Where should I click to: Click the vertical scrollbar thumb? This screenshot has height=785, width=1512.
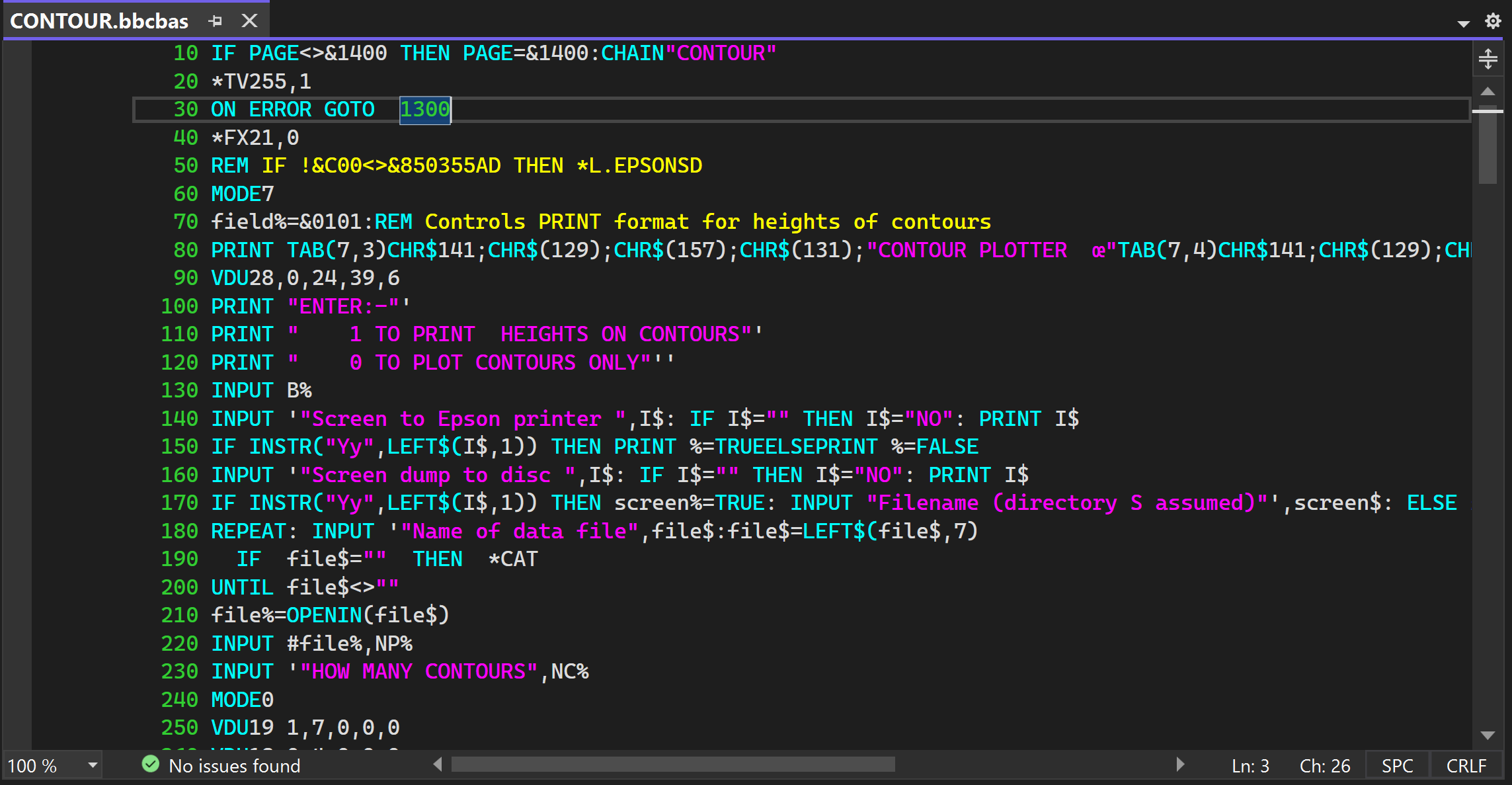coord(1488,144)
